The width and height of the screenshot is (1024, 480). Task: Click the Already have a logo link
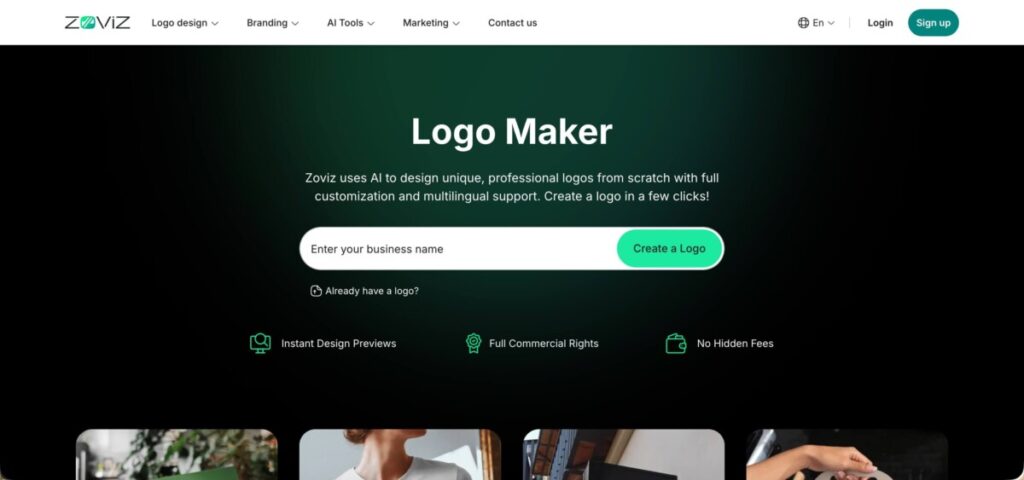[x=372, y=291]
